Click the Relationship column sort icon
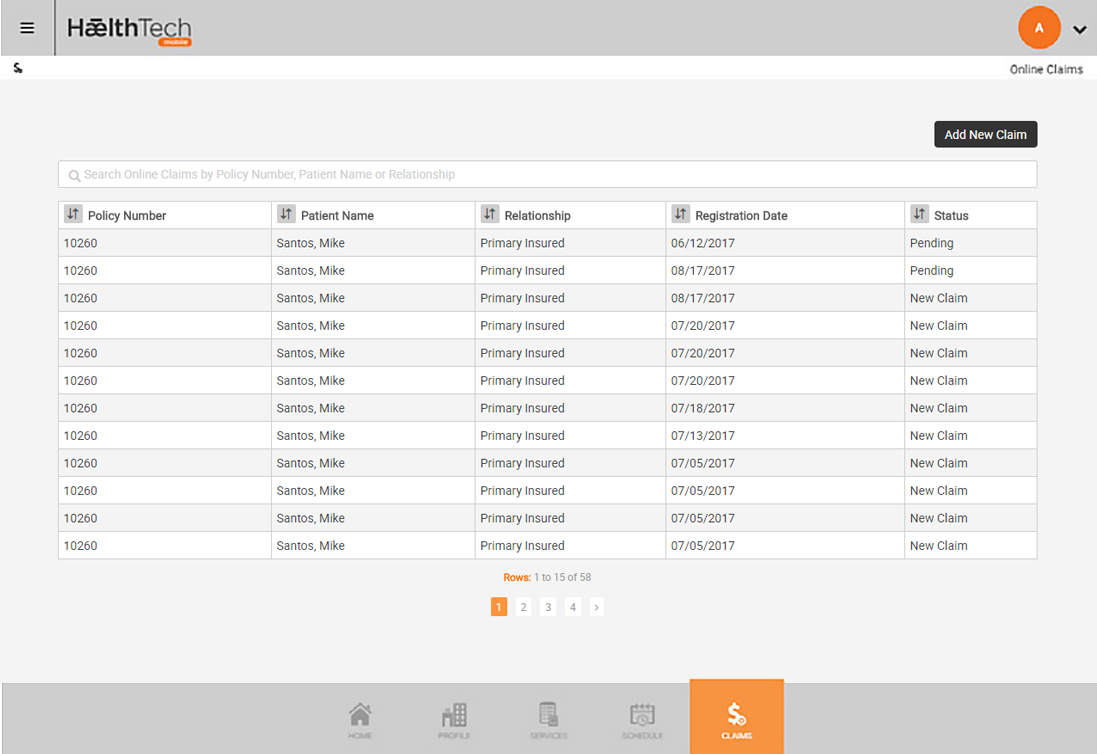The width and height of the screenshot is (1097, 754). tap(489, 215)
